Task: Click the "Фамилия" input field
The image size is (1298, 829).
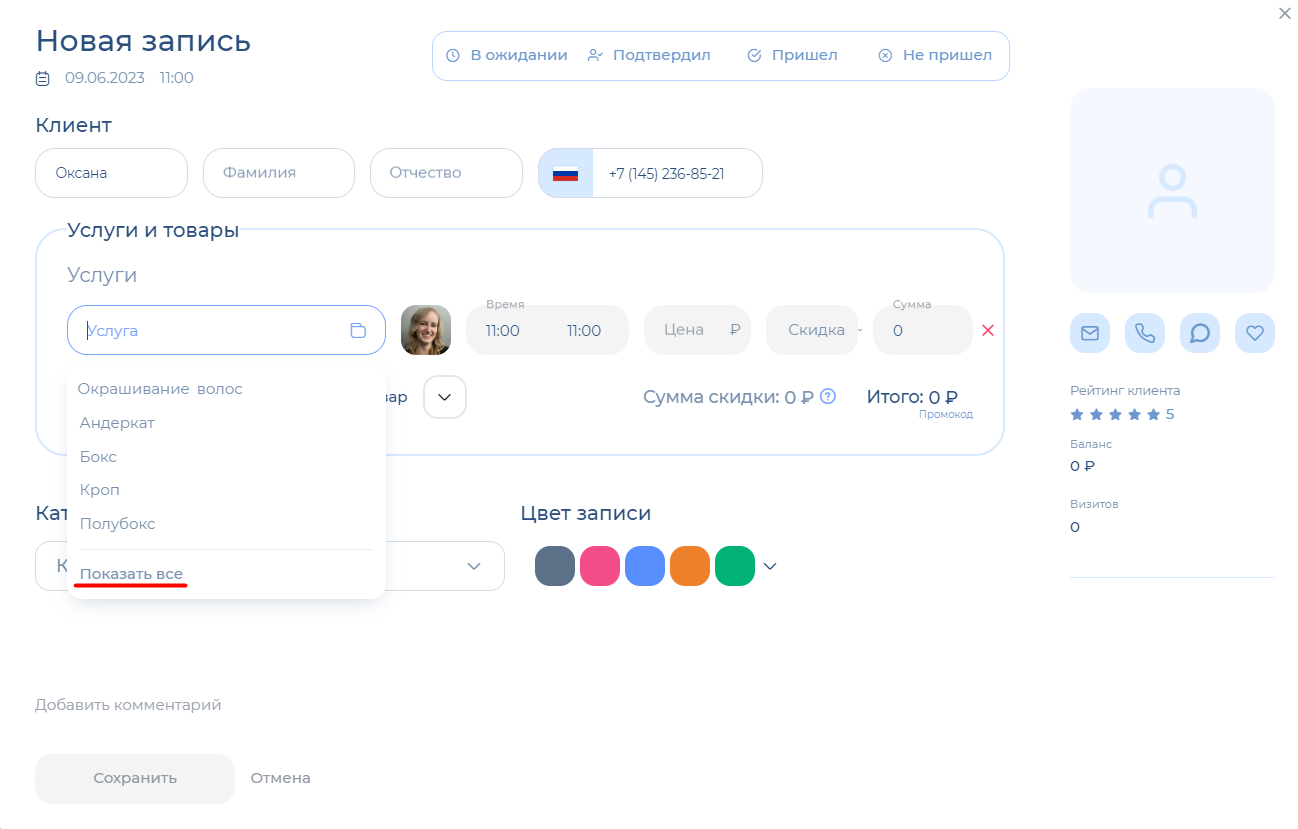Action: (279, 173)
